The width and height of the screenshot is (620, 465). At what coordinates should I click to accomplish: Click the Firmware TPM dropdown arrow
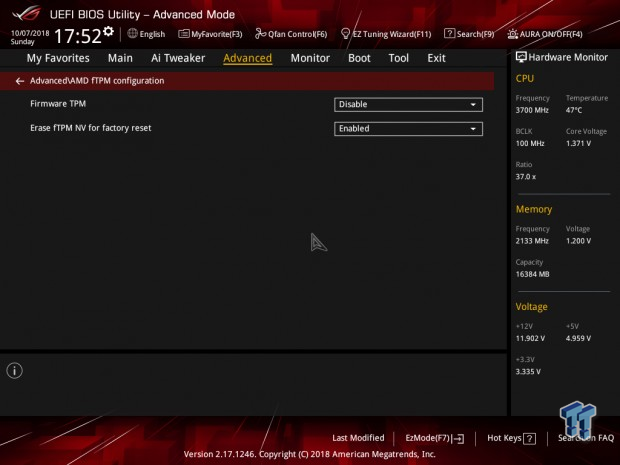[473, 105]
